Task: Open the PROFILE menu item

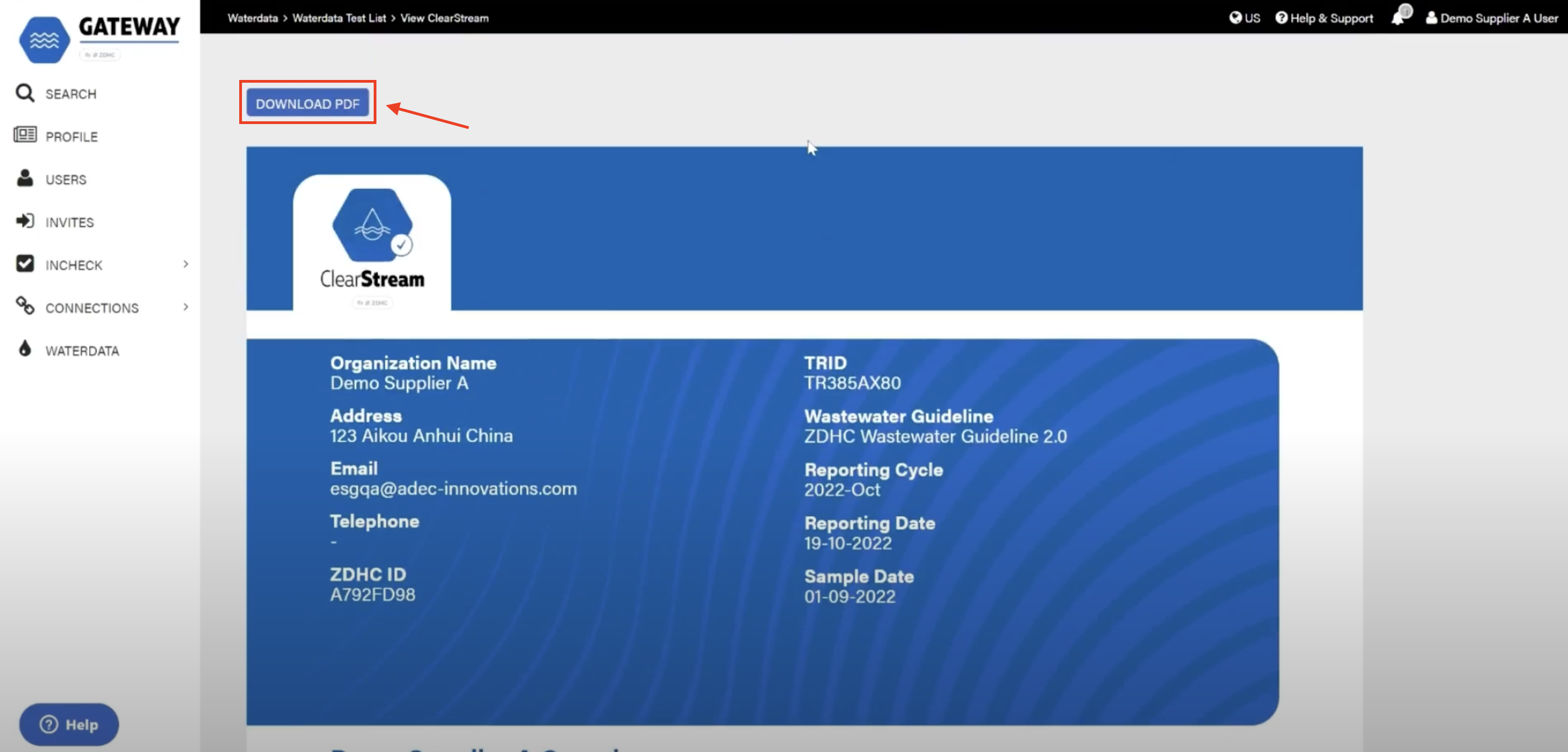Action: tap(71, 137)
